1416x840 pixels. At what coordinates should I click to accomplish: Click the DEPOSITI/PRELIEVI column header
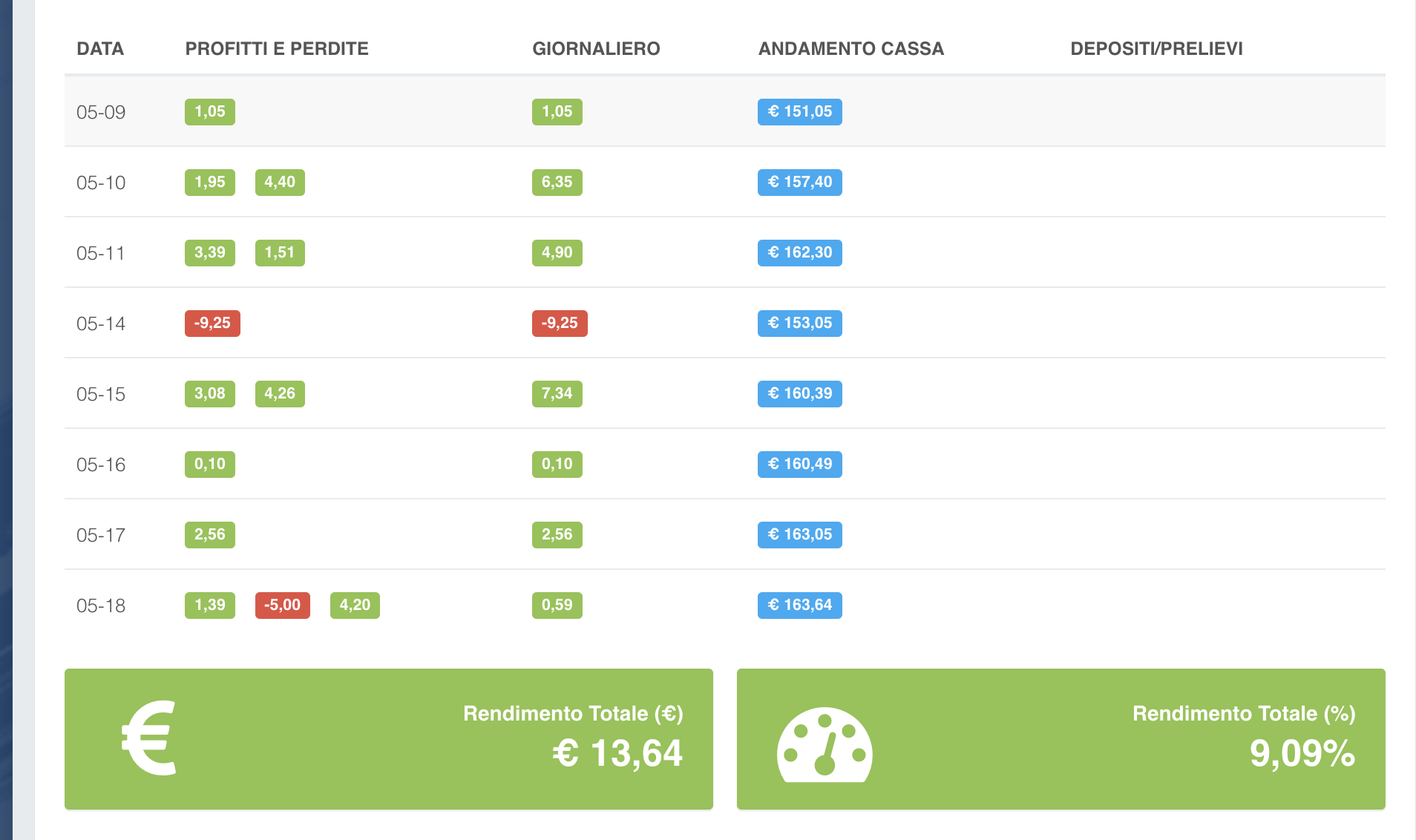point(1156,49)
